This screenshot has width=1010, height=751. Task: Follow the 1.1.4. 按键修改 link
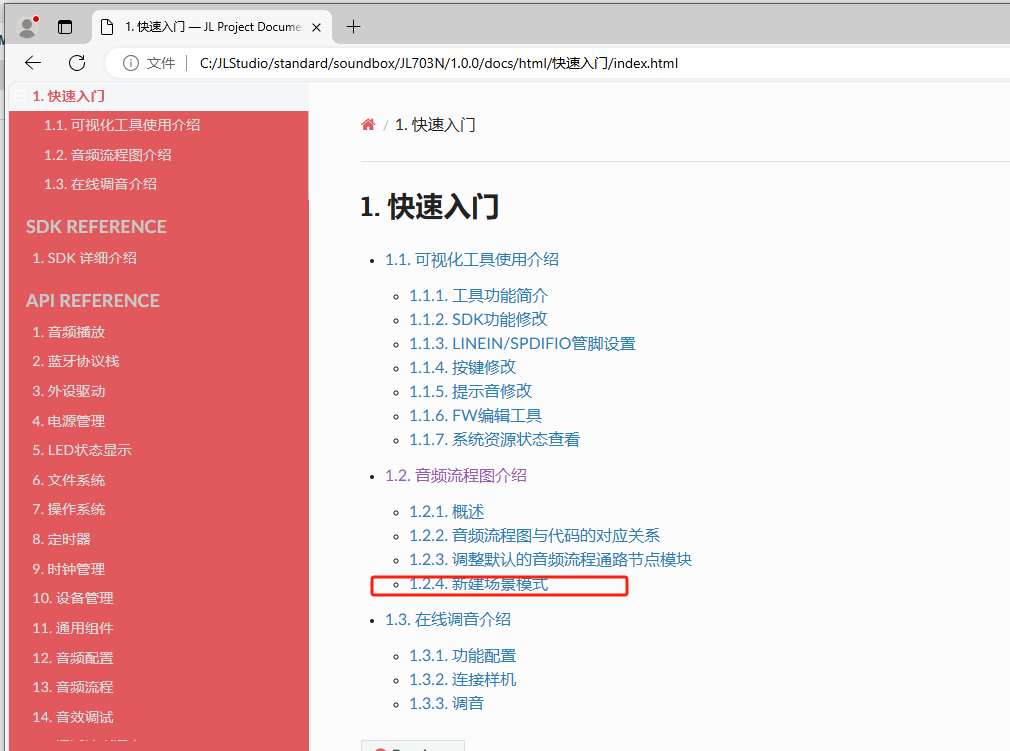pyautogui.click(x=462, y=368)
